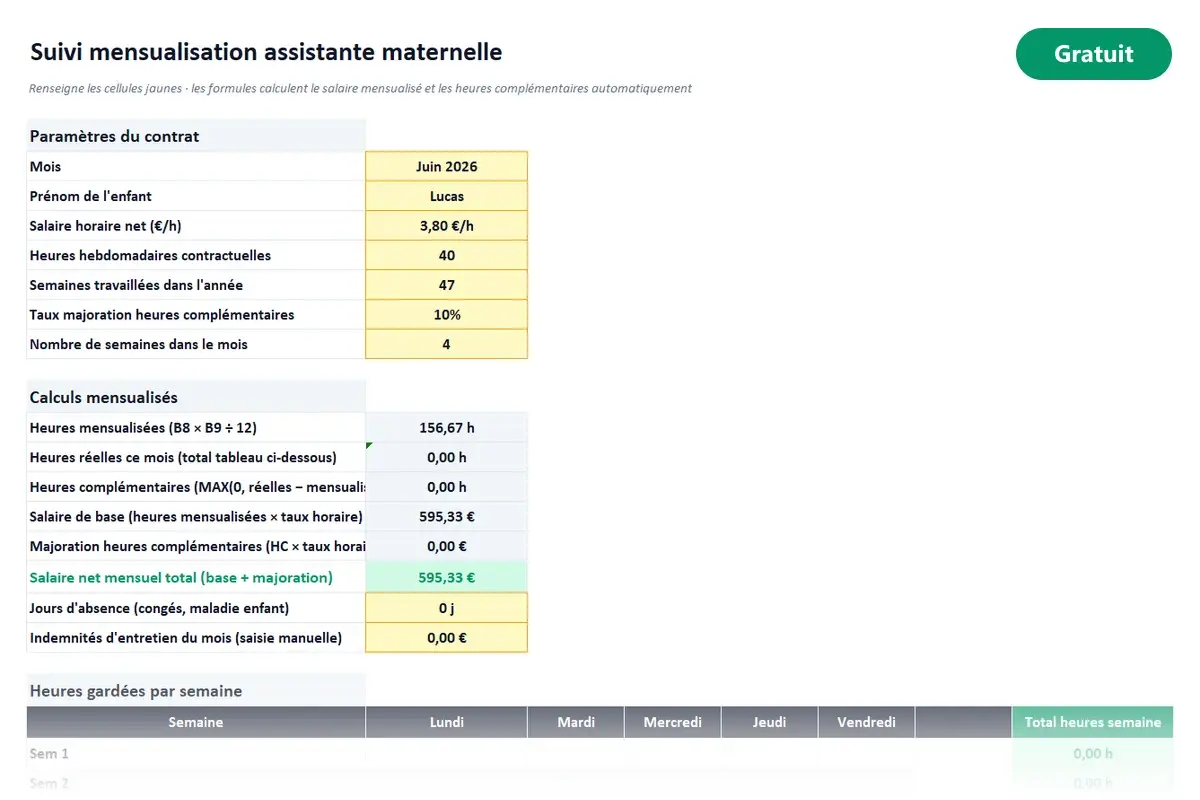Click the 10% majoration rate cell
This screenshot has width=1200, height=800.
pyautogui.click(x=446, y=315)
